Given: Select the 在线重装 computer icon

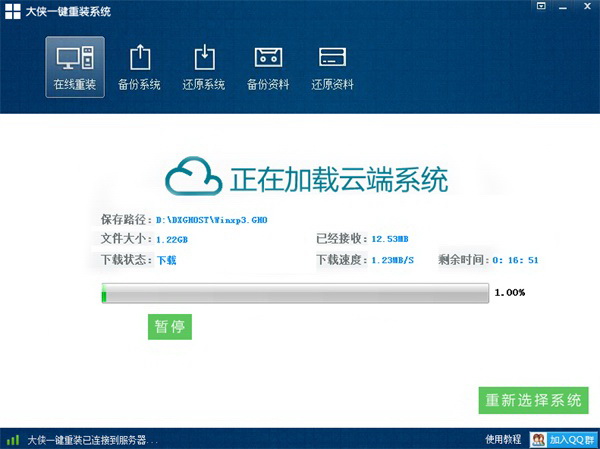Looking at the screenshot, I should (75, 58).
